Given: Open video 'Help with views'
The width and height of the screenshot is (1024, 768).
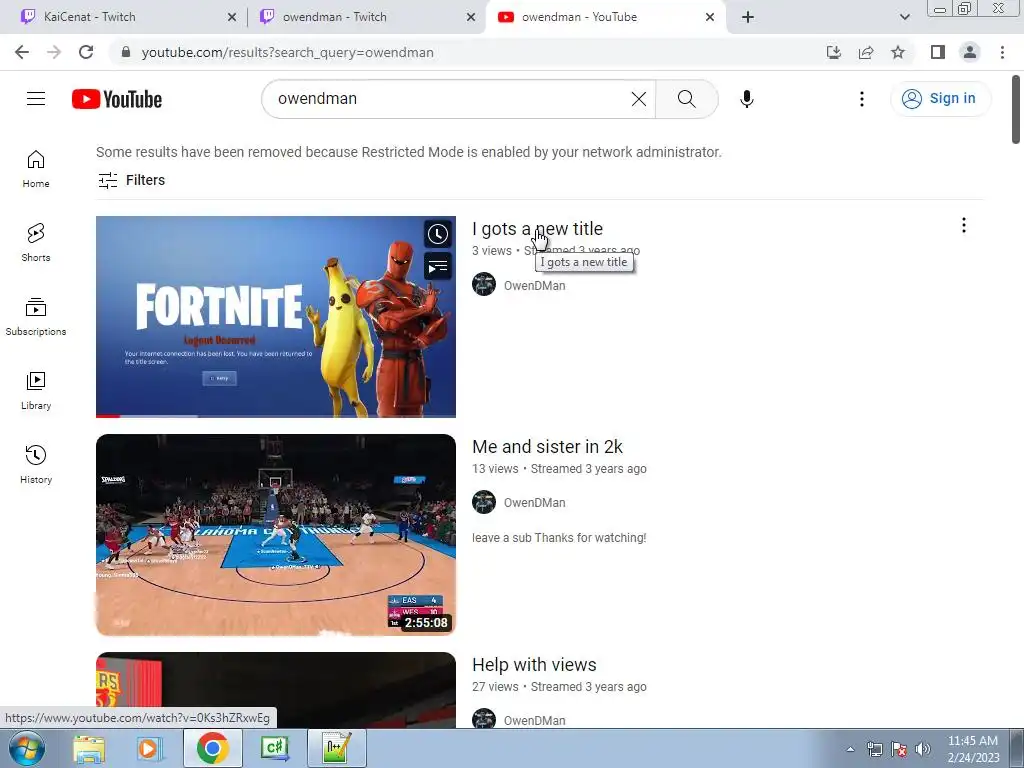Looking at the screenshot, I should [534, 665].
